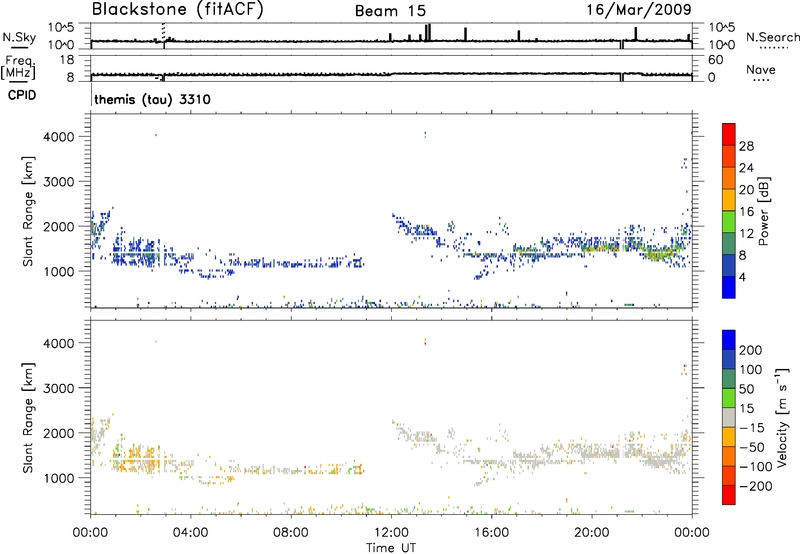This screenshot has height=554, width=800.
Task: Click the 16:00 time axis tick label
Action: (491, 533)
